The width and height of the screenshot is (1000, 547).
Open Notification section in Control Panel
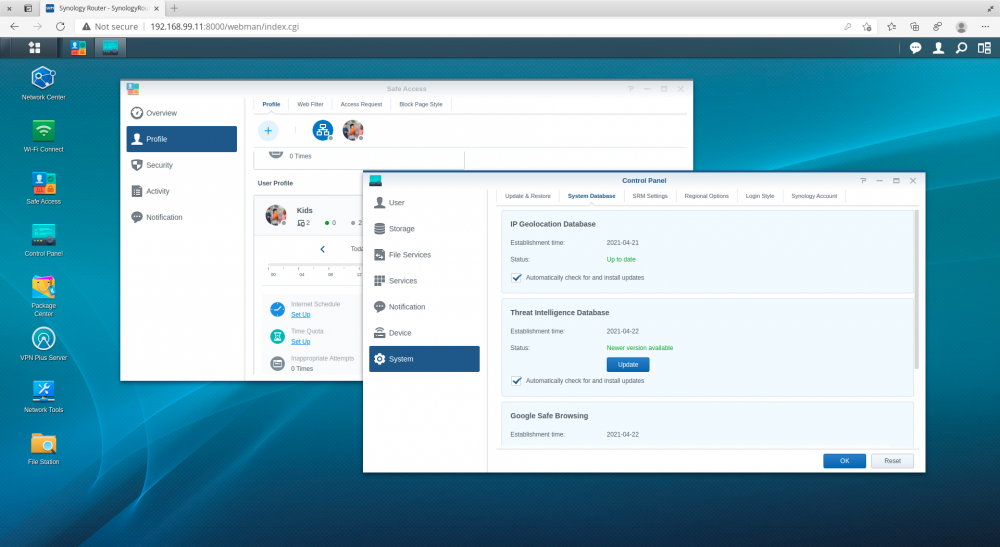click(424, 307)
